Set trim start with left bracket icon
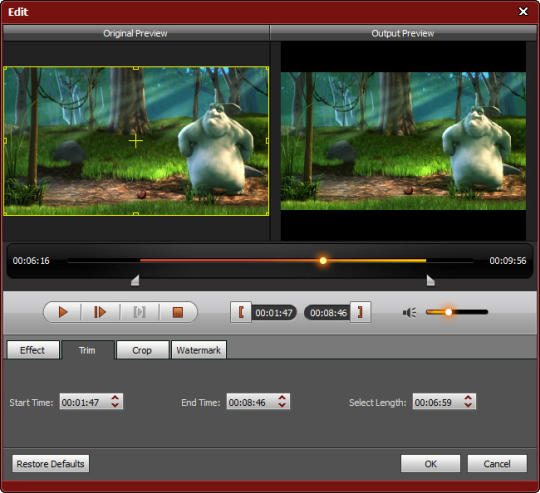 [x=241, y=312]
